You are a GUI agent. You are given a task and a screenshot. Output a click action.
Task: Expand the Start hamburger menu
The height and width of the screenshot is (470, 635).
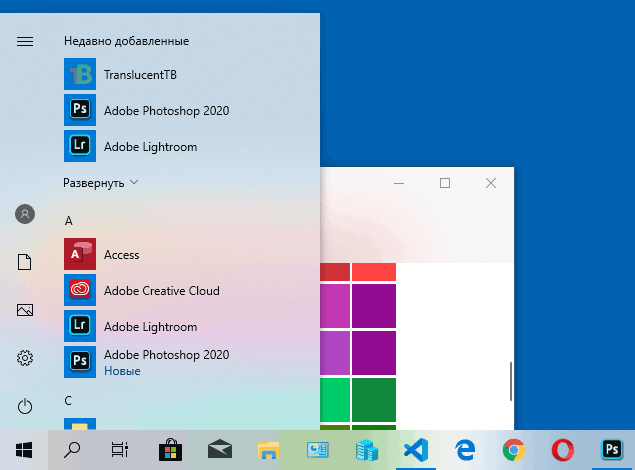25,41
